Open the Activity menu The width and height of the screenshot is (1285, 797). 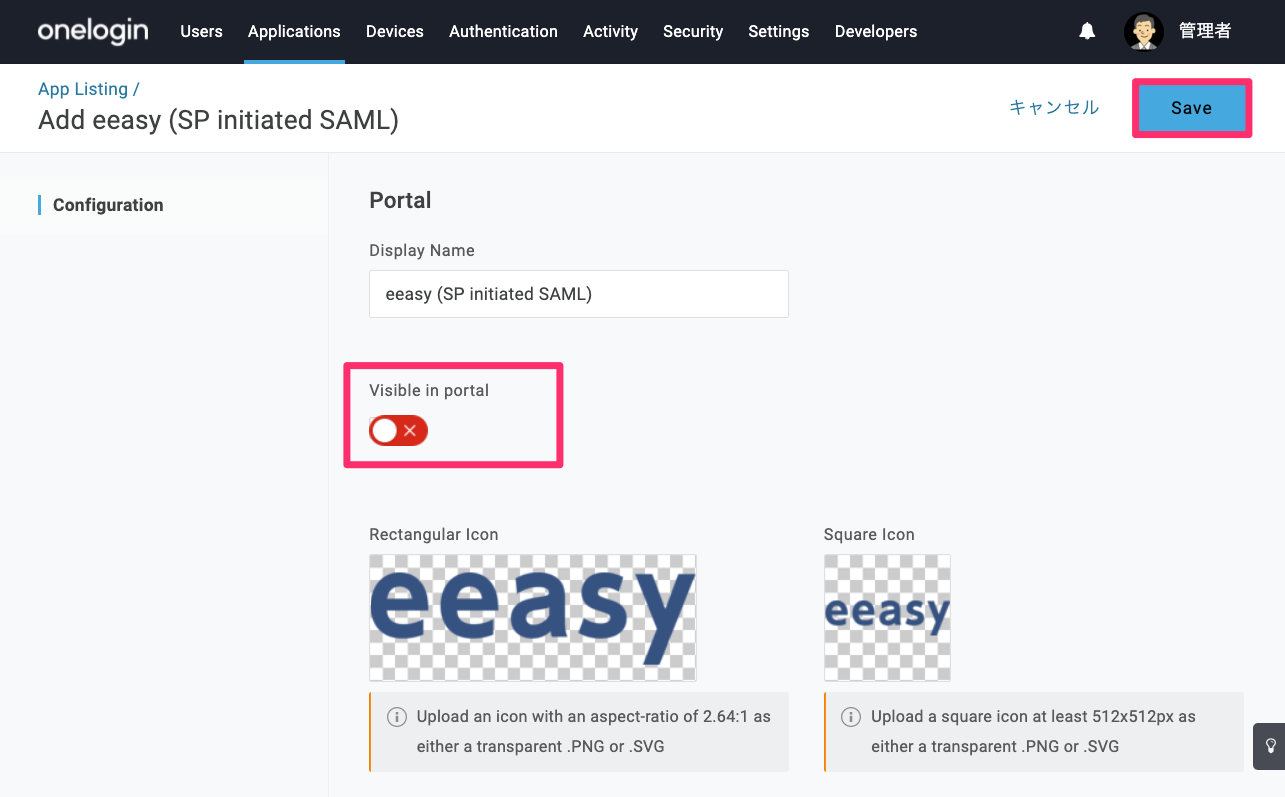pos(610,32)
